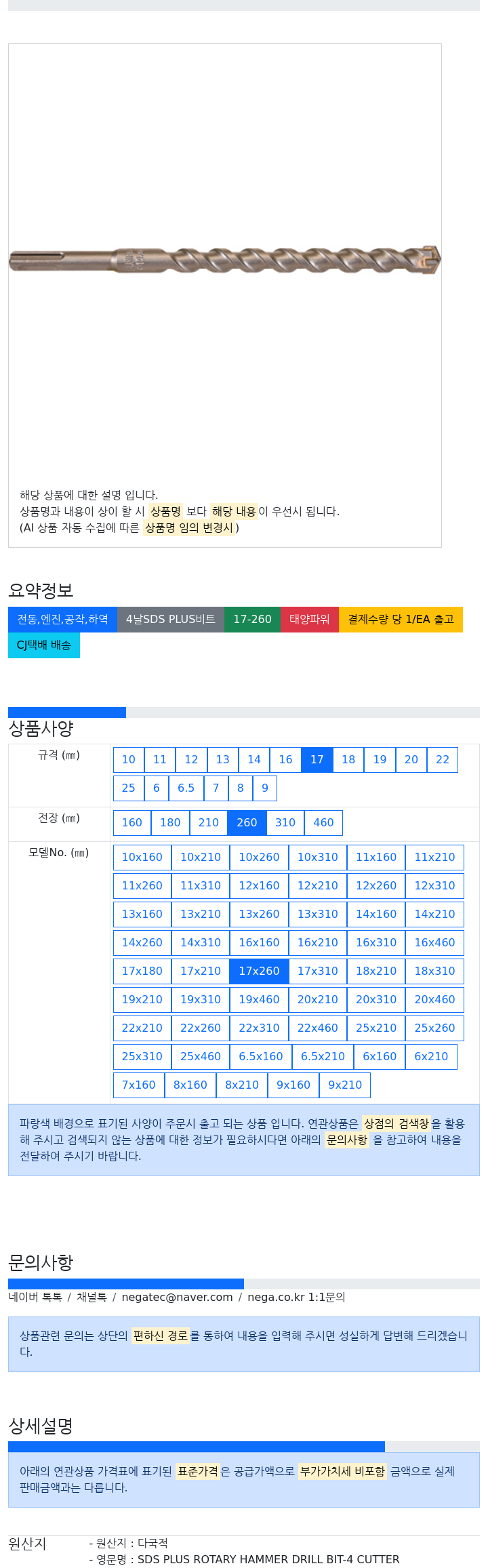Image resolution: width=488 pixels, height=1568 pixels.
Task: Click the red 태양파워 brand tag
Action: click(x=310, y=620)
